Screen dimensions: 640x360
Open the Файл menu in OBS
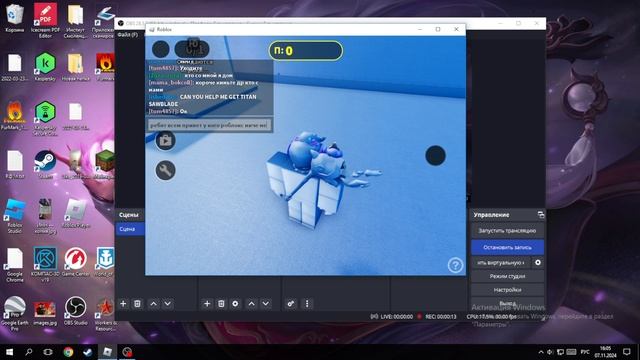coord(128,35)
